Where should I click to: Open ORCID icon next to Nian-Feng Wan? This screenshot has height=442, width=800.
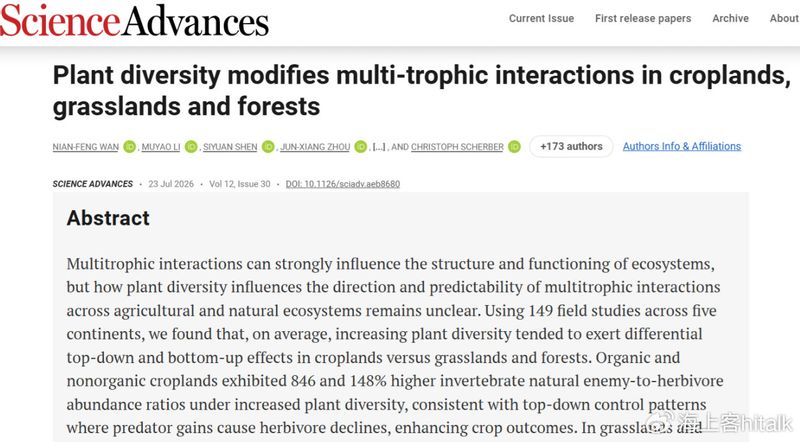[130, 147]
